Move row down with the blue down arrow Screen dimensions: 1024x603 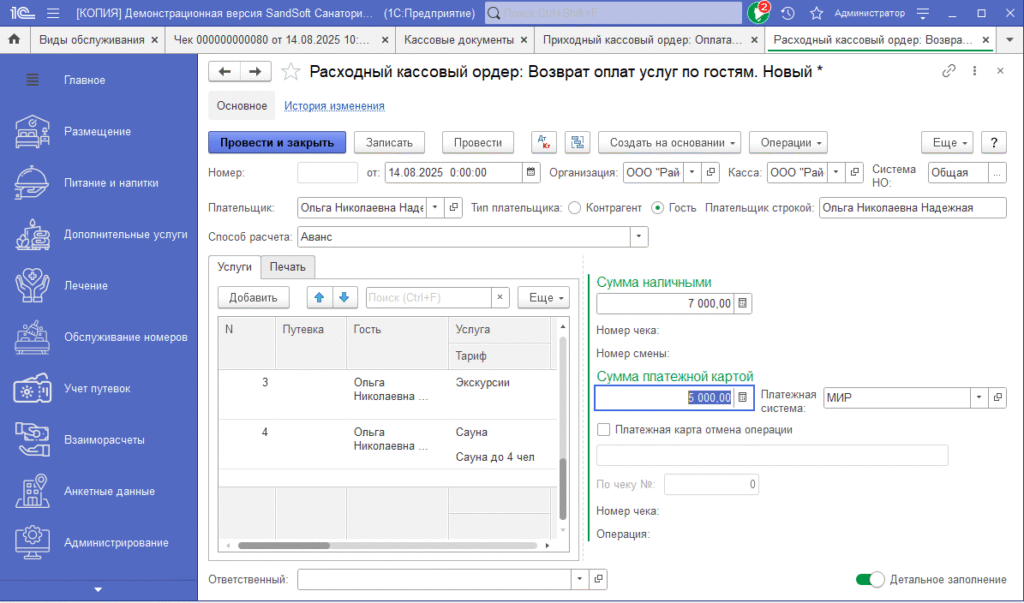tap(343, 297)
